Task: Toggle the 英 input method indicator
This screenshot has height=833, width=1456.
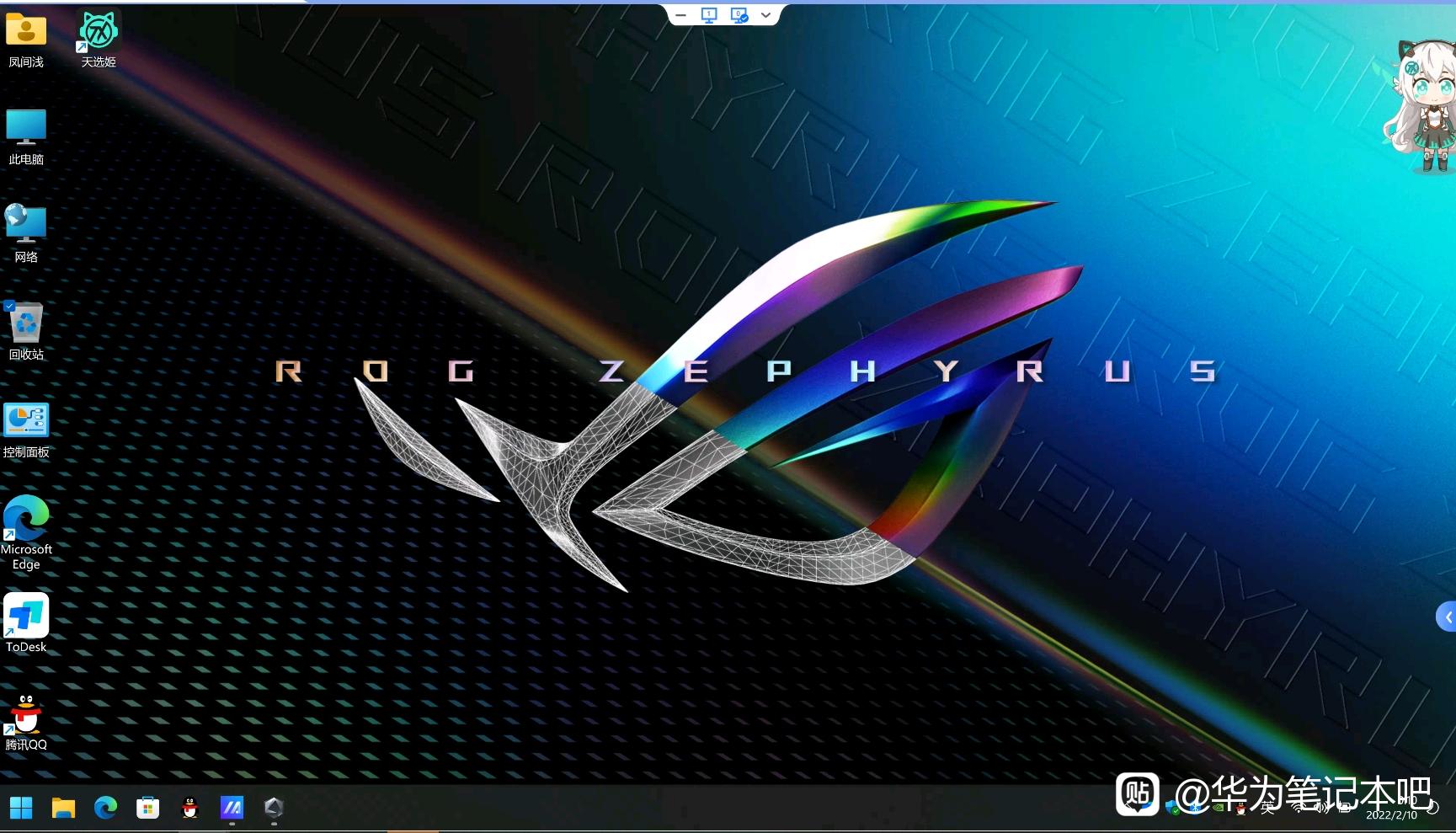Action: coord(1267,809)
